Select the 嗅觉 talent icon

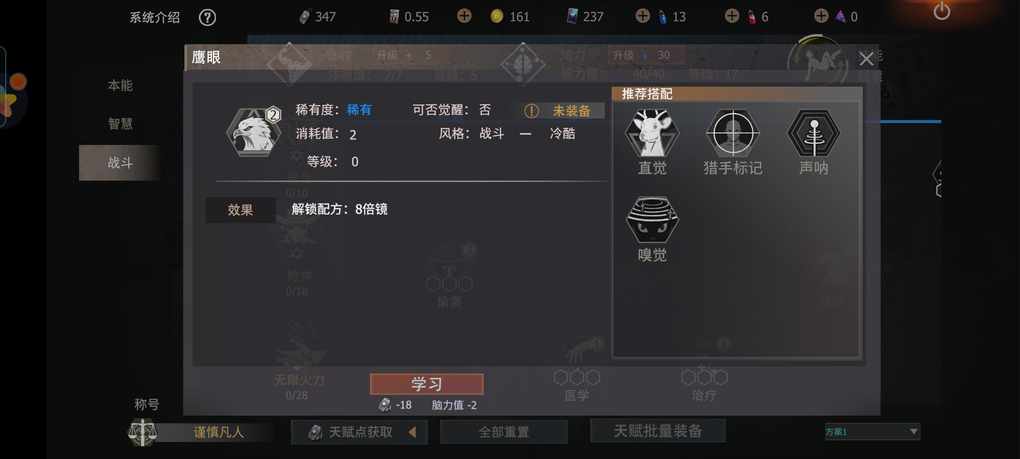click(652, 220)
